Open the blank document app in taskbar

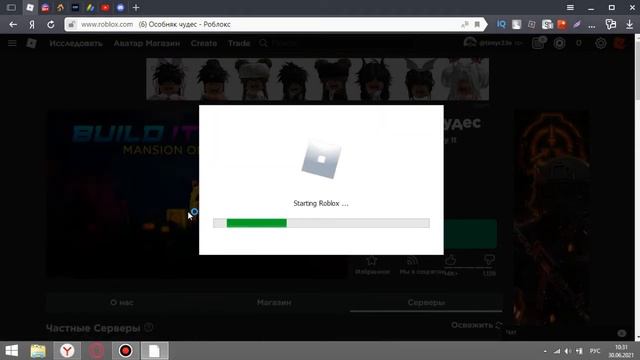(154, 351)
